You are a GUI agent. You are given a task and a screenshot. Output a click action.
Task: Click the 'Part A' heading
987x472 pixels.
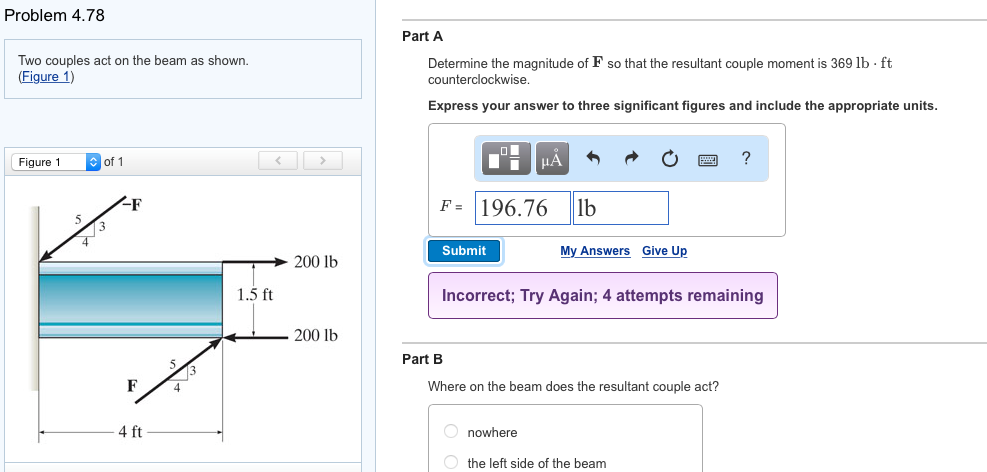pos(422,37)
